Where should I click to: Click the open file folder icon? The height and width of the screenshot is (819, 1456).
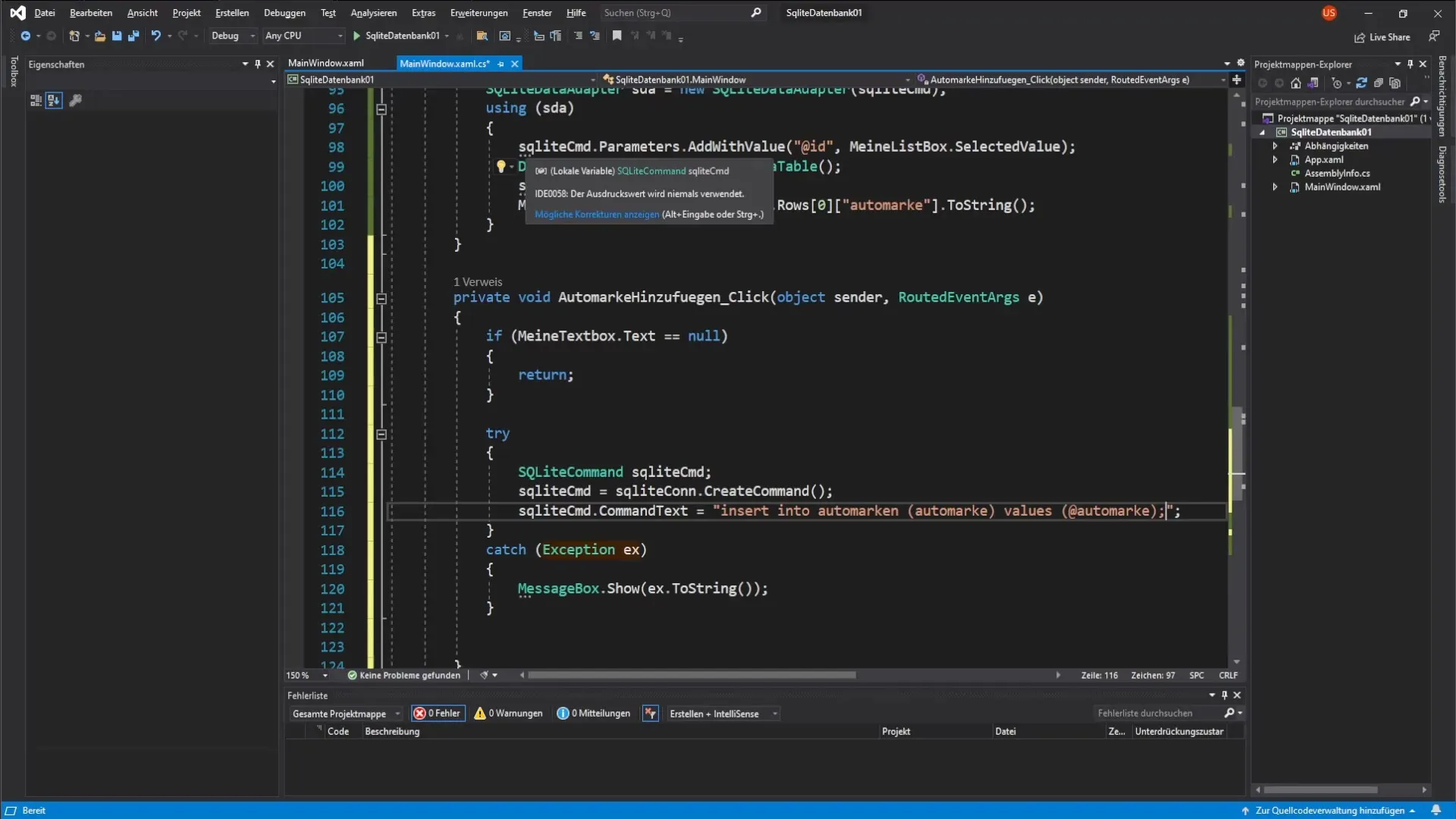100,36
